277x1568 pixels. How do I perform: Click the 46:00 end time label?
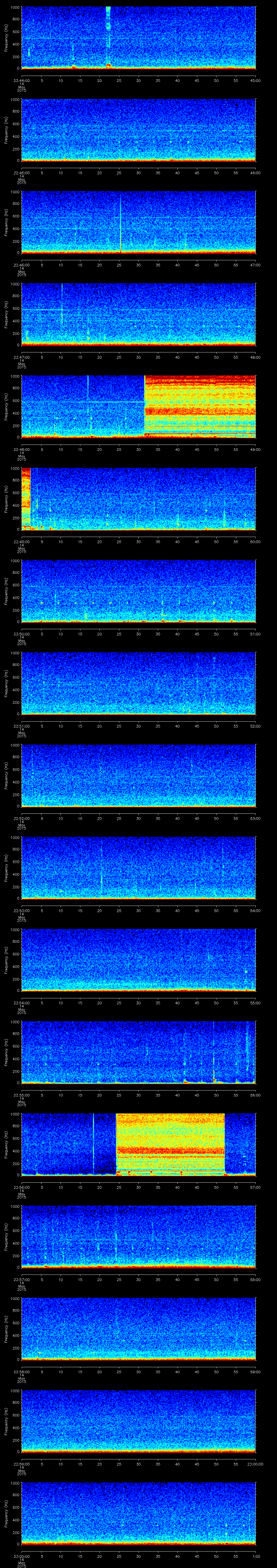coord(256,173)
